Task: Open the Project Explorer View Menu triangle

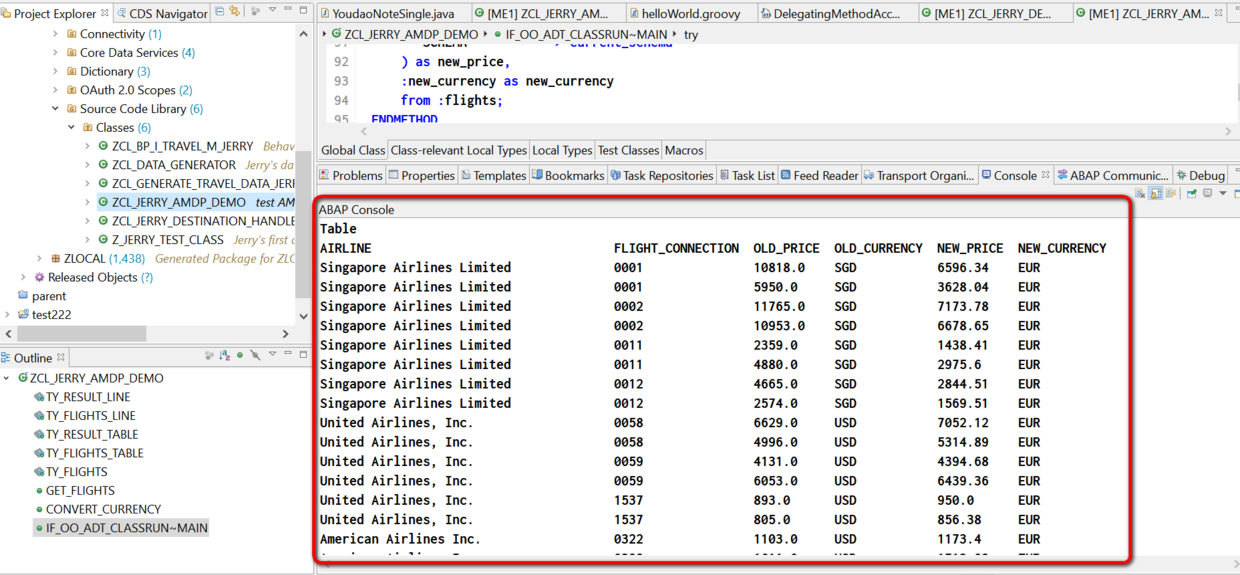Action: [x=272, y=9]
